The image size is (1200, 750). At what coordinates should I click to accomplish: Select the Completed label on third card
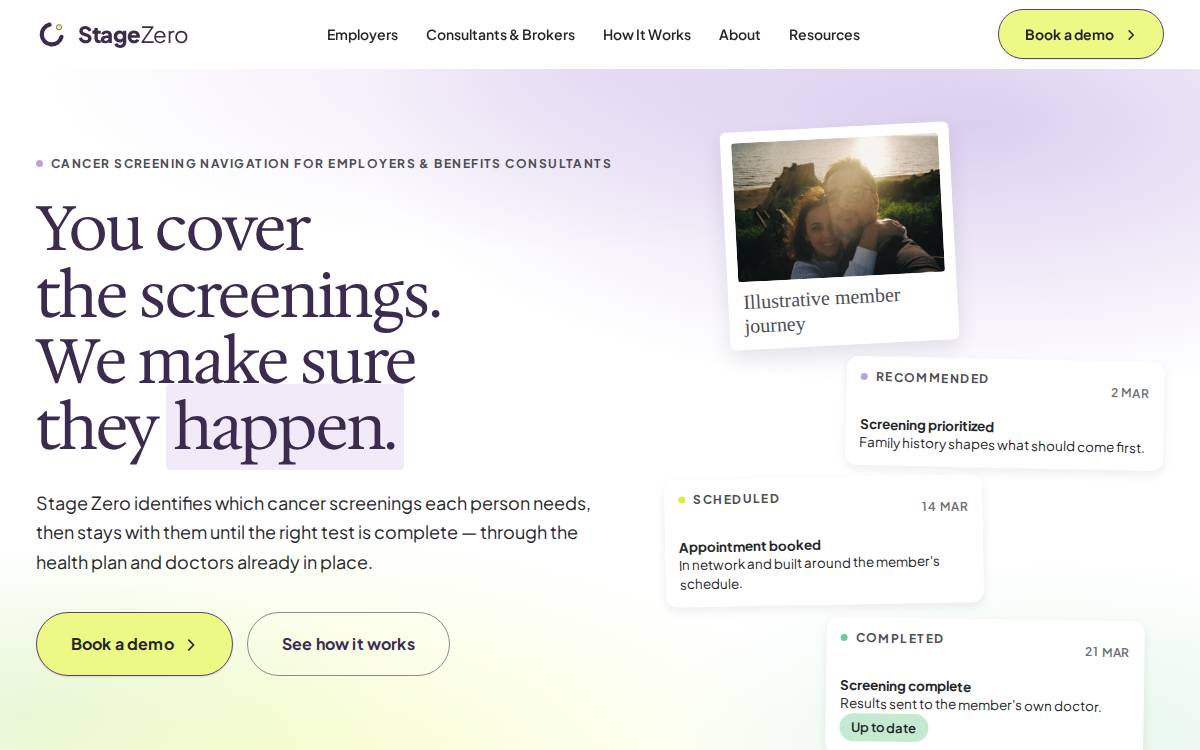click(x=900, y=638)
